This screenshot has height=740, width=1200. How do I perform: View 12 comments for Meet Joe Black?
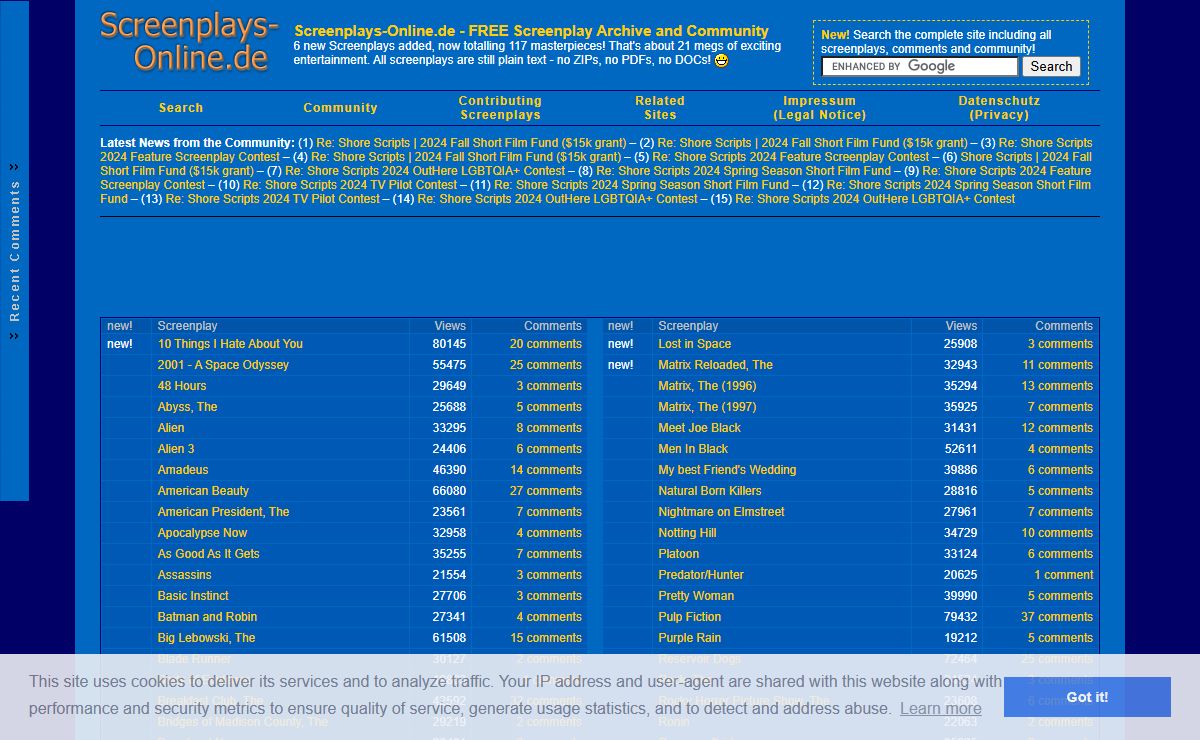click(x=1057, y=428)
